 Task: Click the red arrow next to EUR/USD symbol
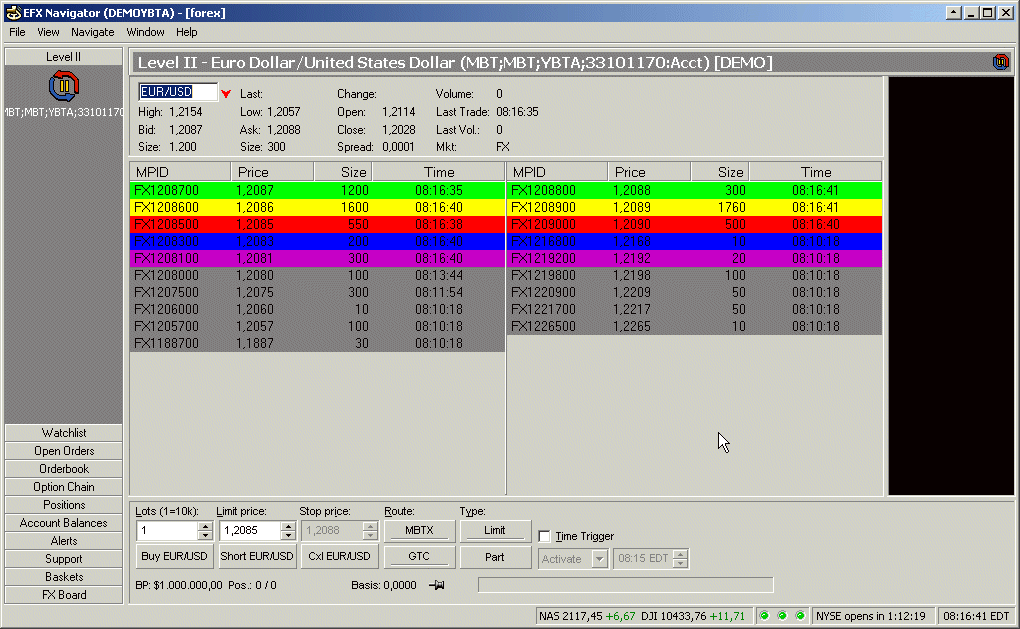226,94
